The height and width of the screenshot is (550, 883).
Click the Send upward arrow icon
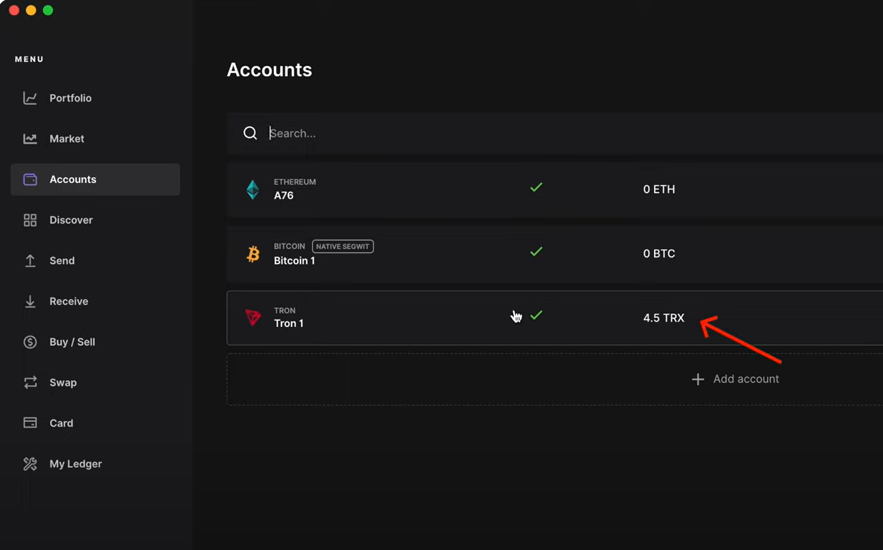pyautogui.click(x=30, y=261)
